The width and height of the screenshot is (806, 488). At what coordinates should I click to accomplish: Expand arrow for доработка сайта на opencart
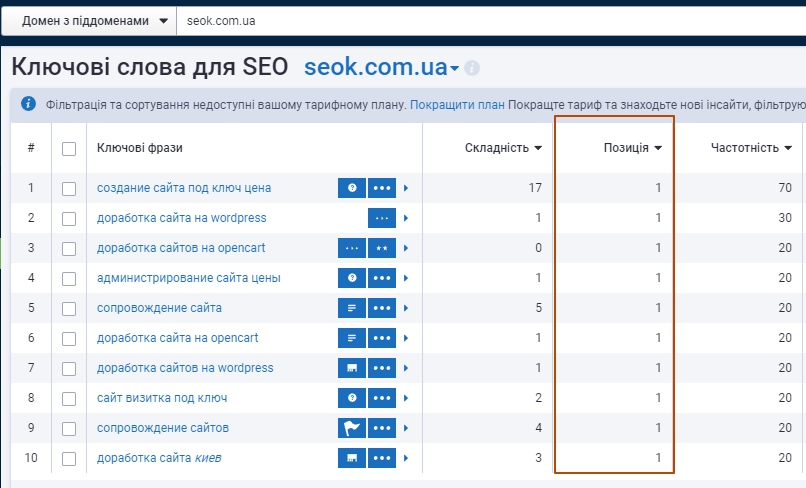406,338
